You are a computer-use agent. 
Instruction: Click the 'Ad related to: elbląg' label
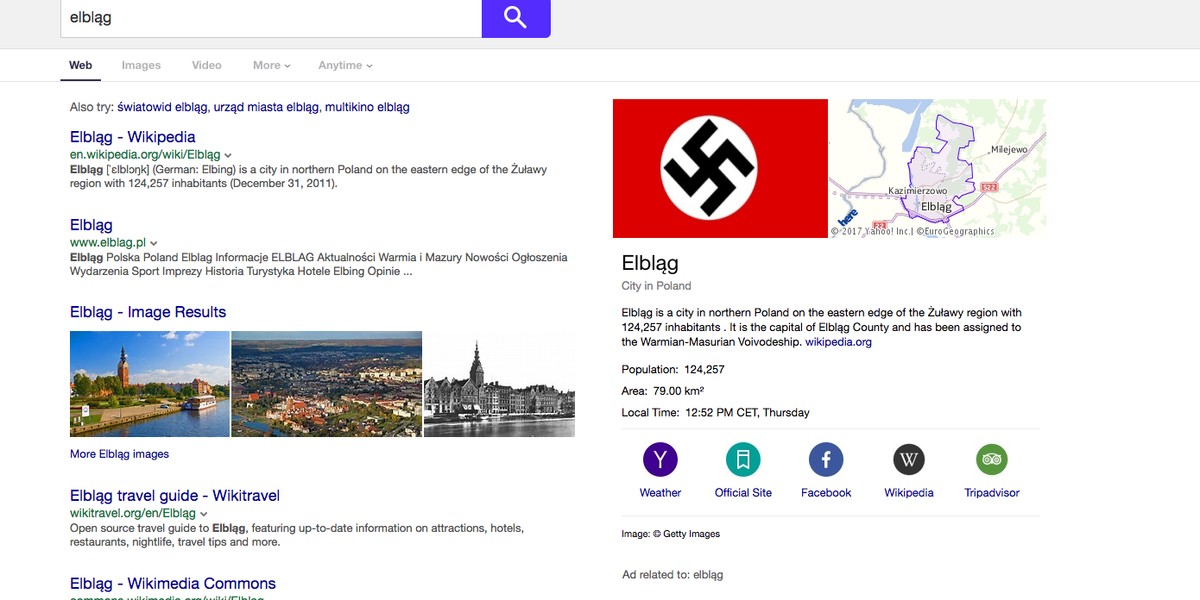(672, 575)
